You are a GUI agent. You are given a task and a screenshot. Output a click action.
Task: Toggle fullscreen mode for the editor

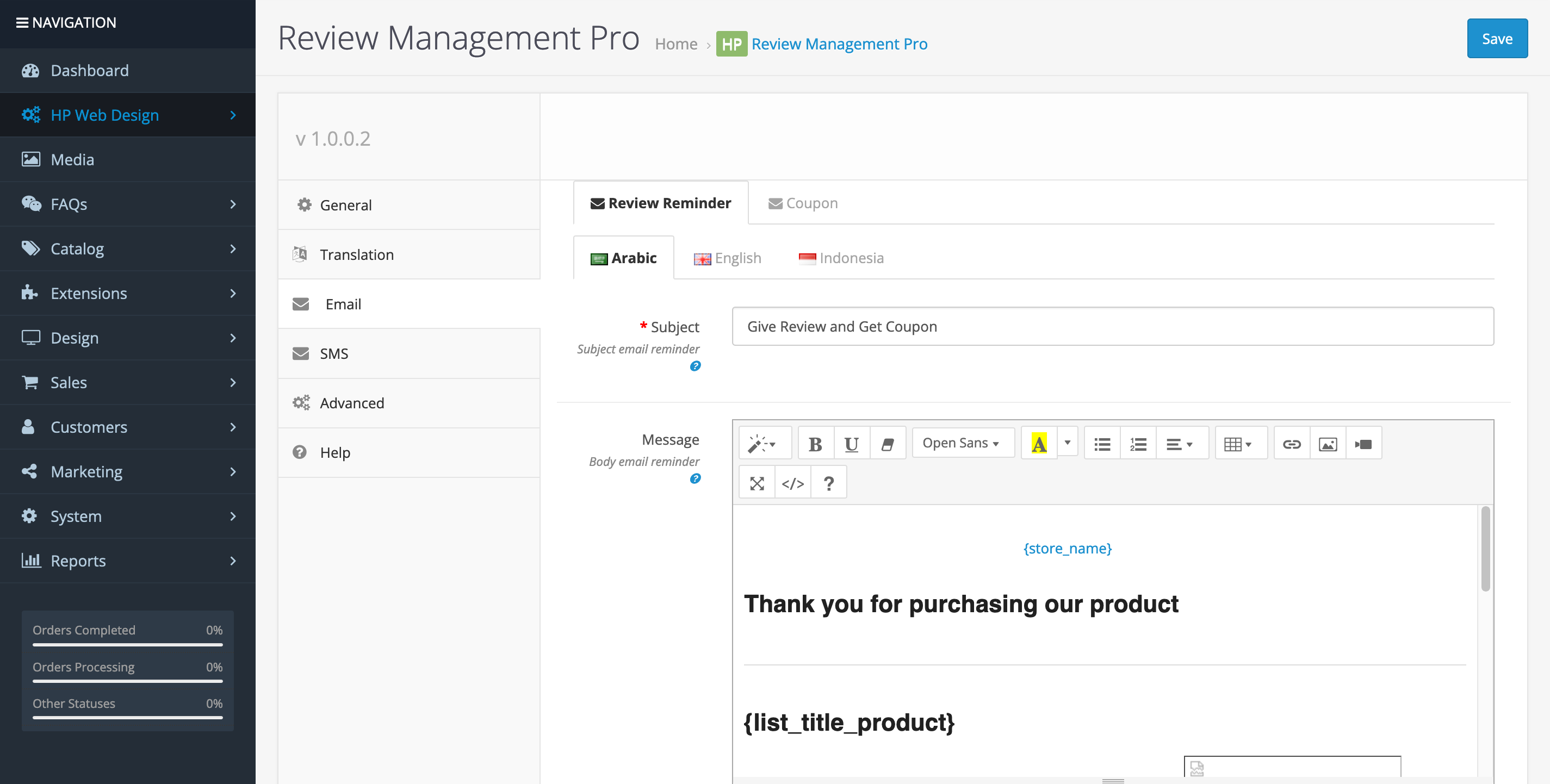(x=757, y=482)
